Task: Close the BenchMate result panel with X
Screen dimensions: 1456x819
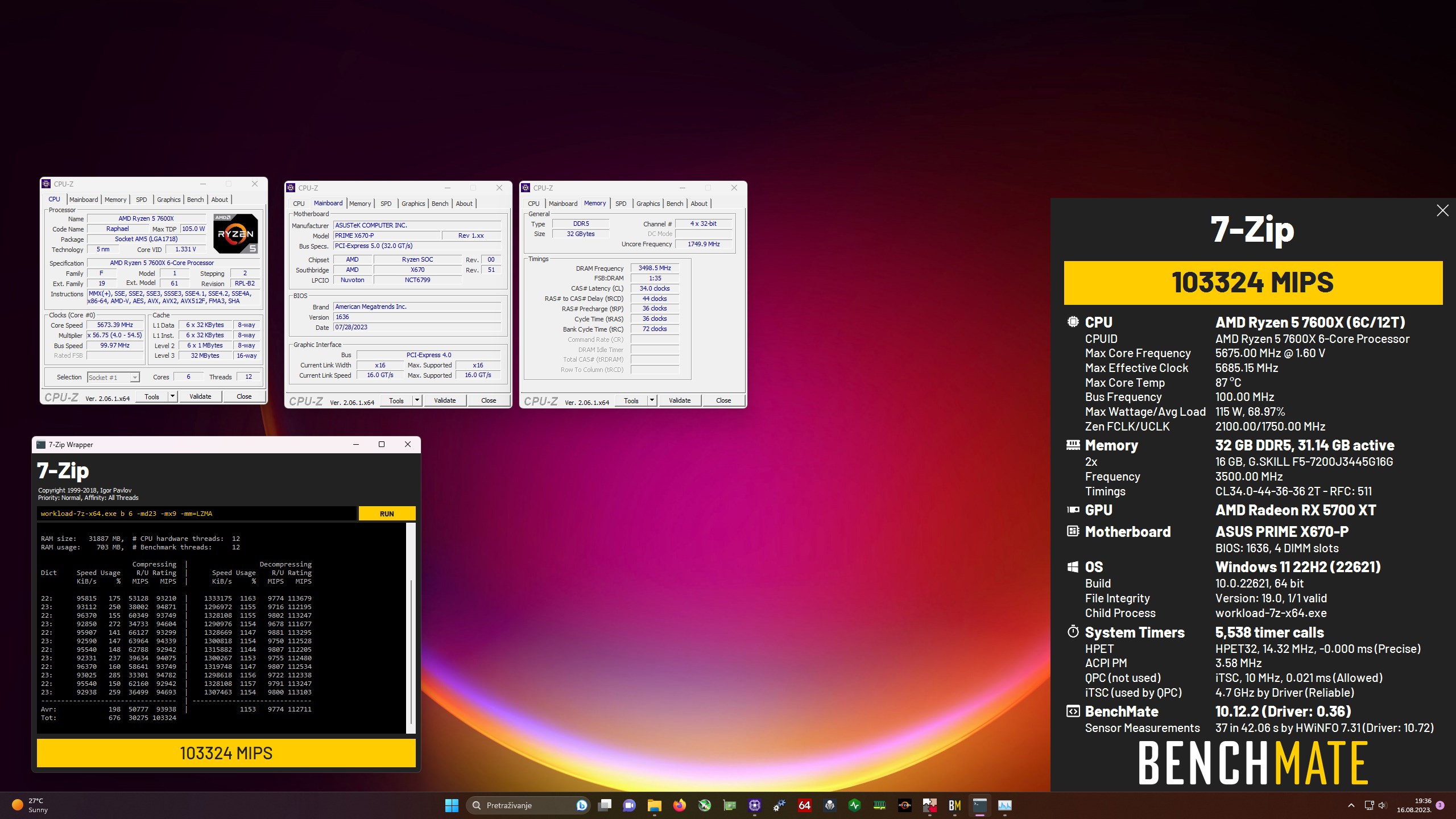Action: coord(1442,211)
